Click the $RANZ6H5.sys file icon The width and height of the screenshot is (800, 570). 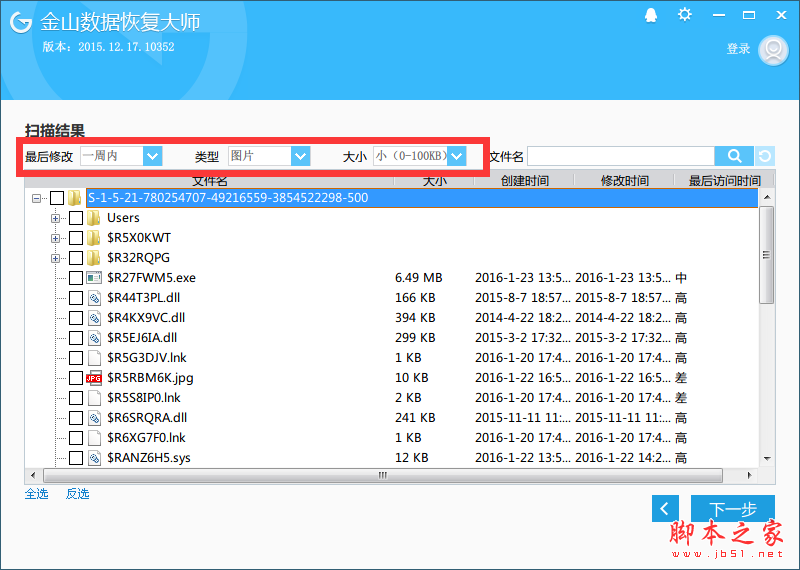(94, 458)
